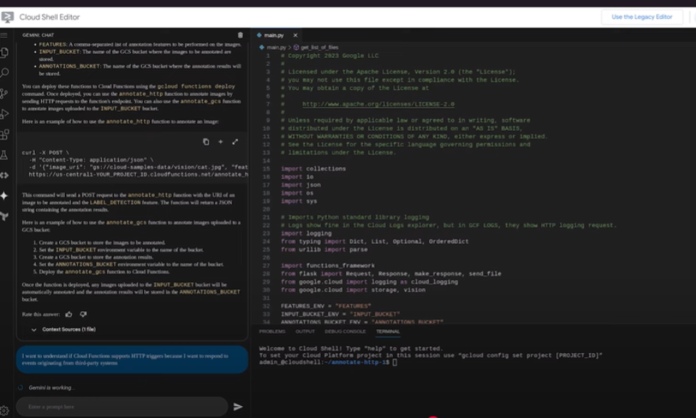Screen dimensions: 696x418
Task: Click the from google.cloud import storage line
Action: [x=353, y=290]
